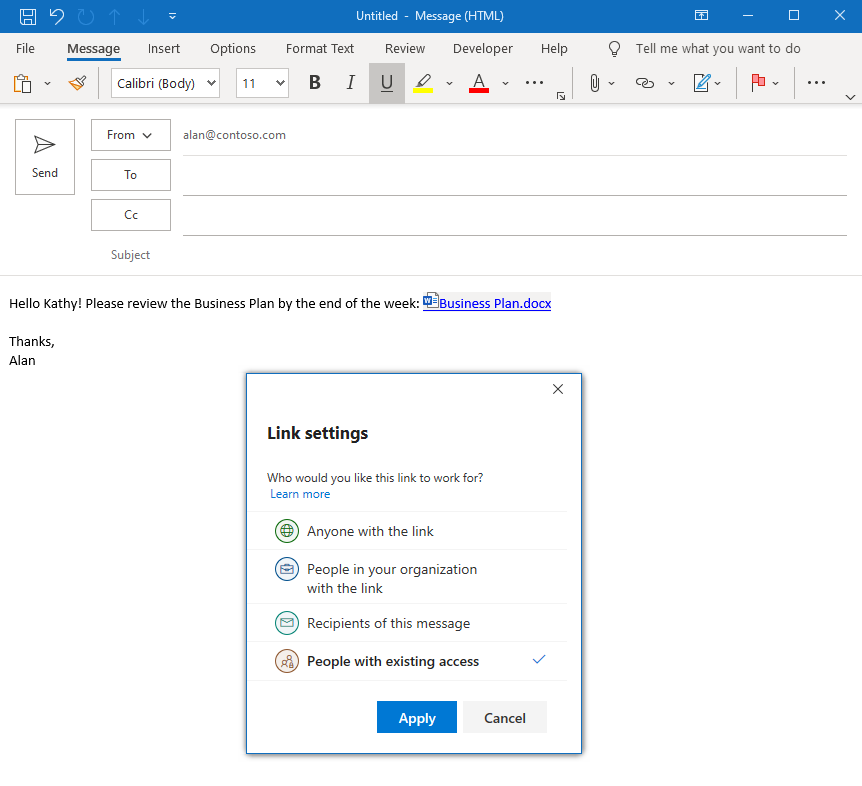Click Tell me what you want to do
The width and height of the screenshot is (862, 786).
tap(718, 48)
